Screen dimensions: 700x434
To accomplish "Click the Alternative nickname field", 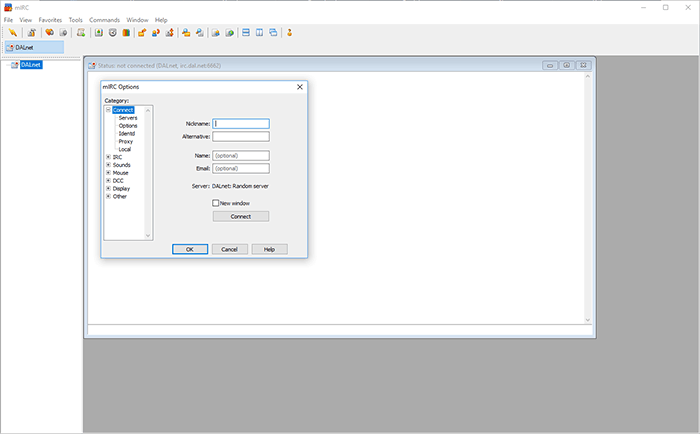I will coord(241,137).
